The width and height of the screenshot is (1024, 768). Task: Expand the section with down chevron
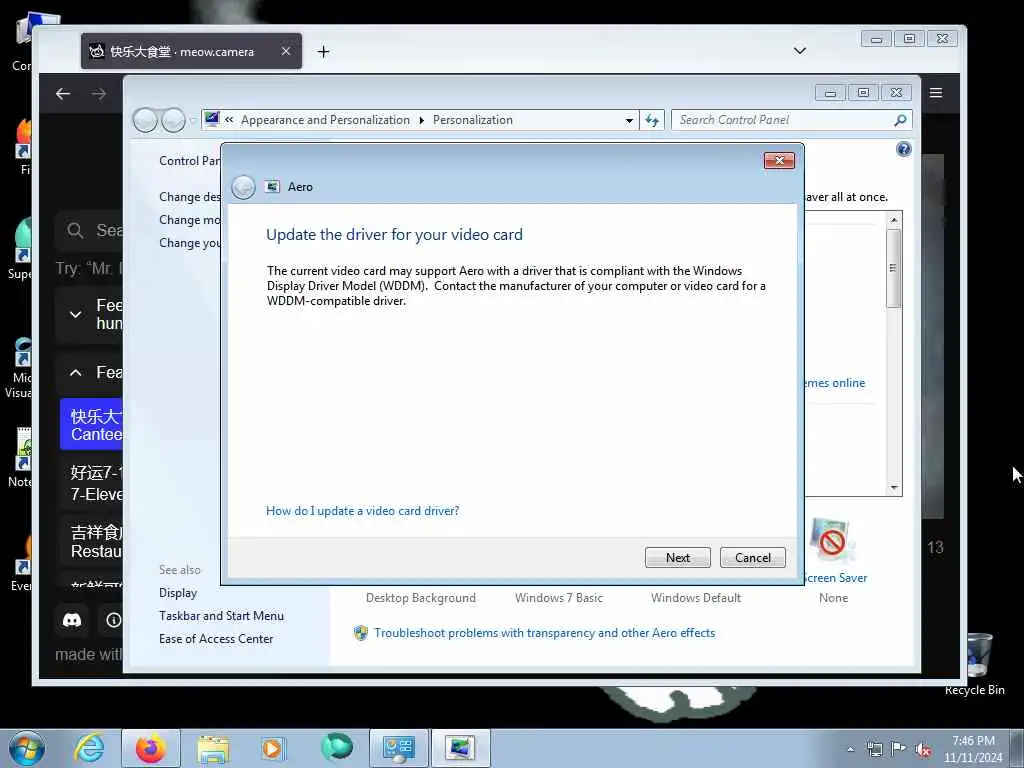pyautogui.click(x=76, y=314)
